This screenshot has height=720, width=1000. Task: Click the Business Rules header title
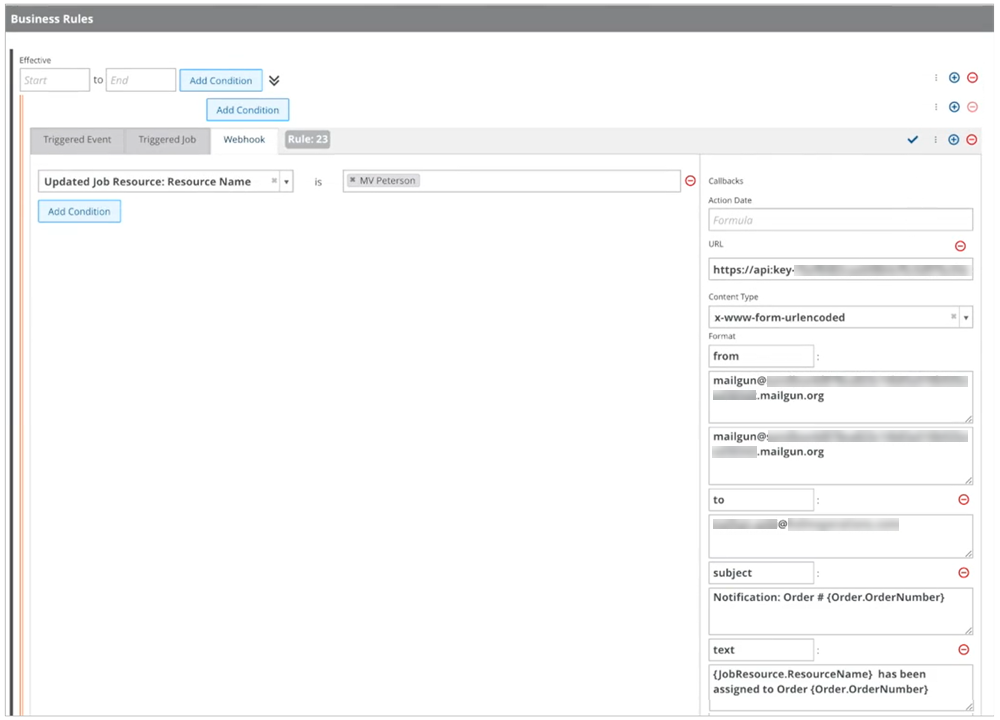coord(52,19)
